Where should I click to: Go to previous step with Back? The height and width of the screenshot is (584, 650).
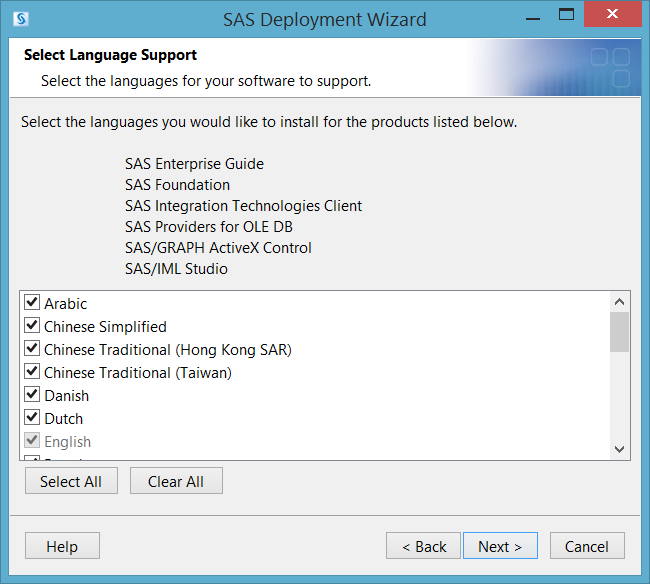[x=423, y=546]
